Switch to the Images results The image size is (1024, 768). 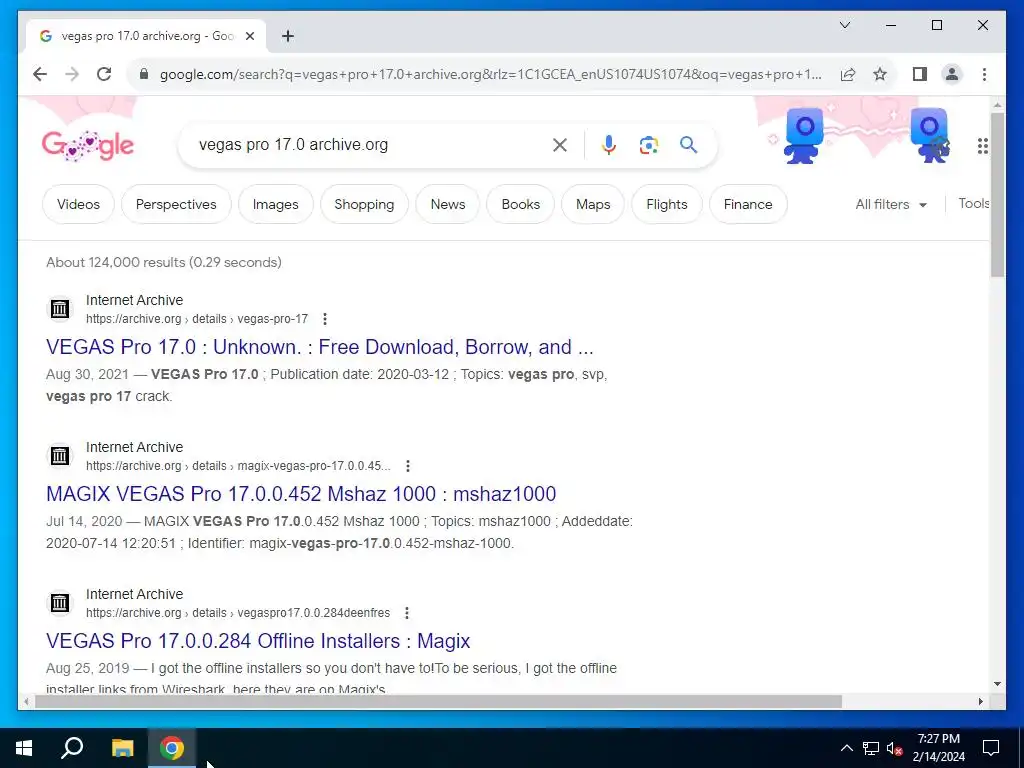(276, 204)
